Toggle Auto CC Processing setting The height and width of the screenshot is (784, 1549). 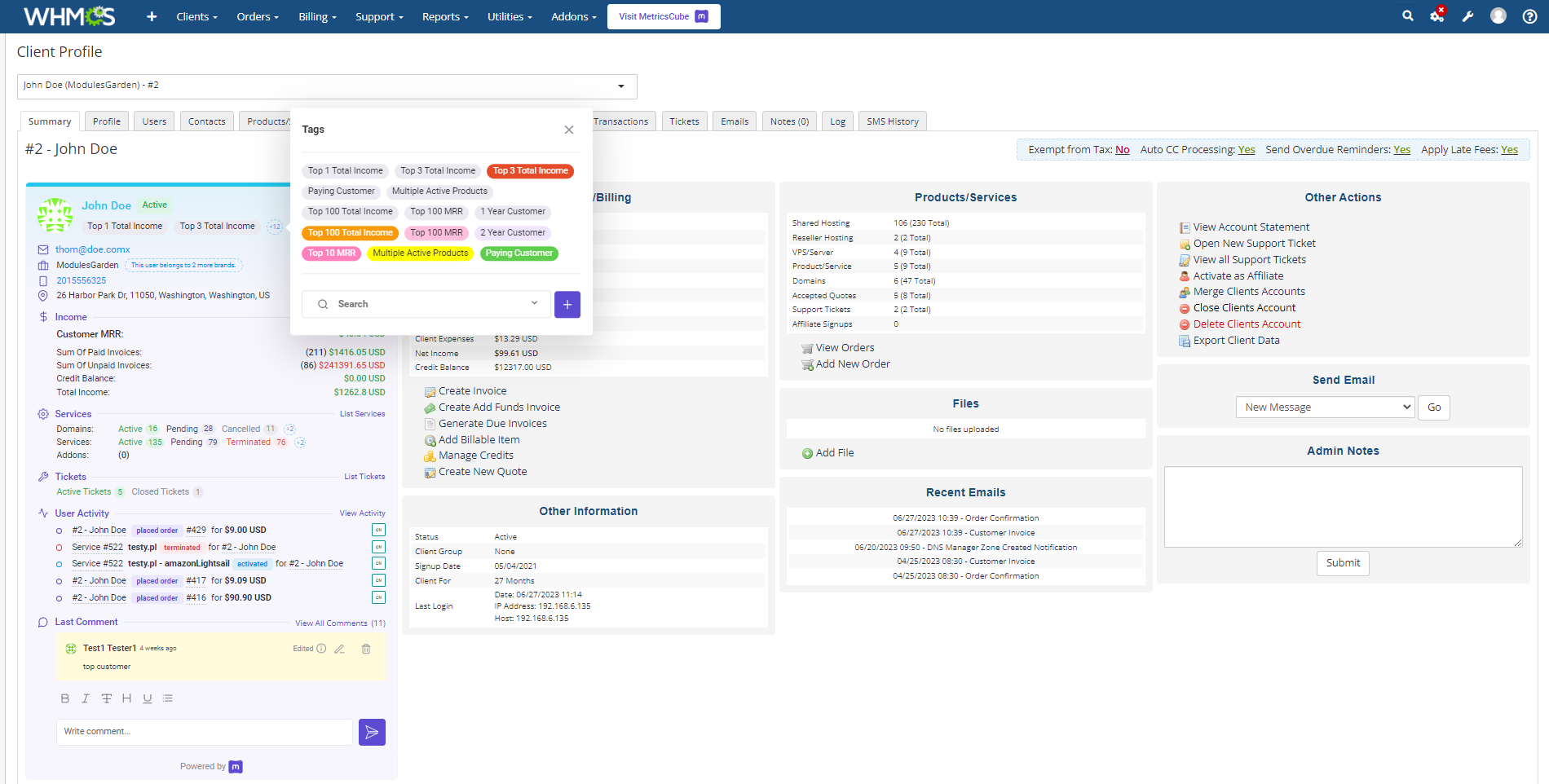coord(1247,150)
